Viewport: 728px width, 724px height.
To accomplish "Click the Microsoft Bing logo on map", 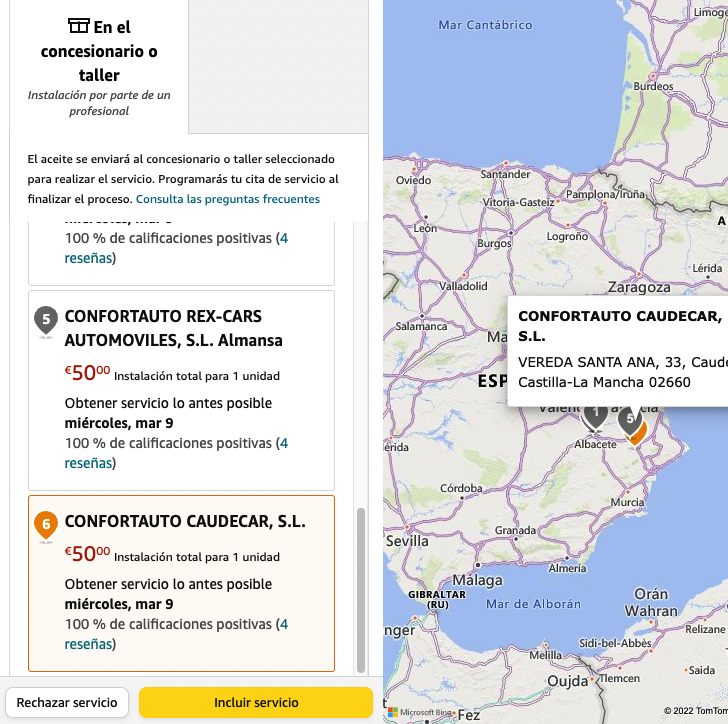I will pos(419,713).
